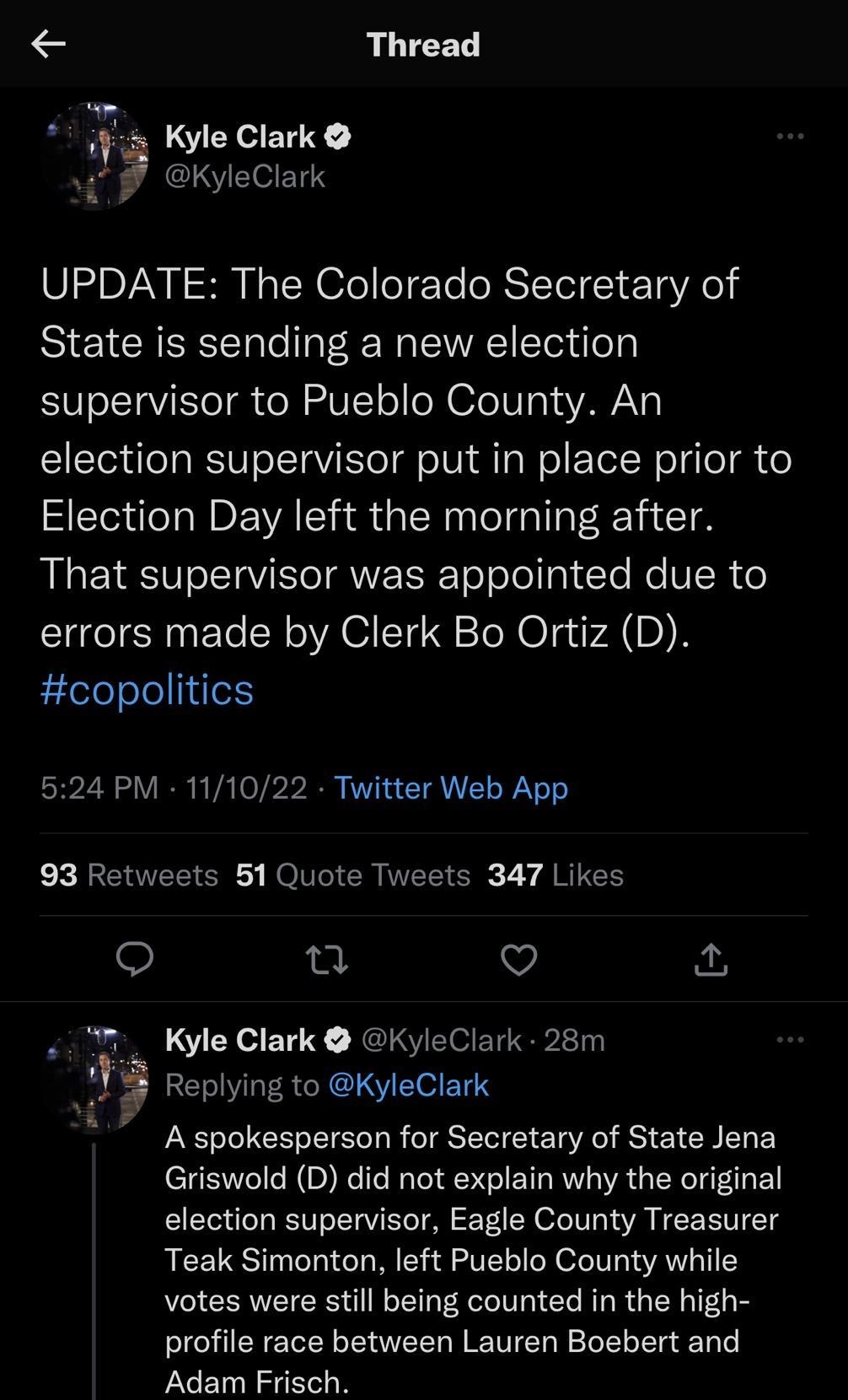Viewport: 848px width, 1400px height.
Task: Go back using the back arrow
Action: click(48, 44)
